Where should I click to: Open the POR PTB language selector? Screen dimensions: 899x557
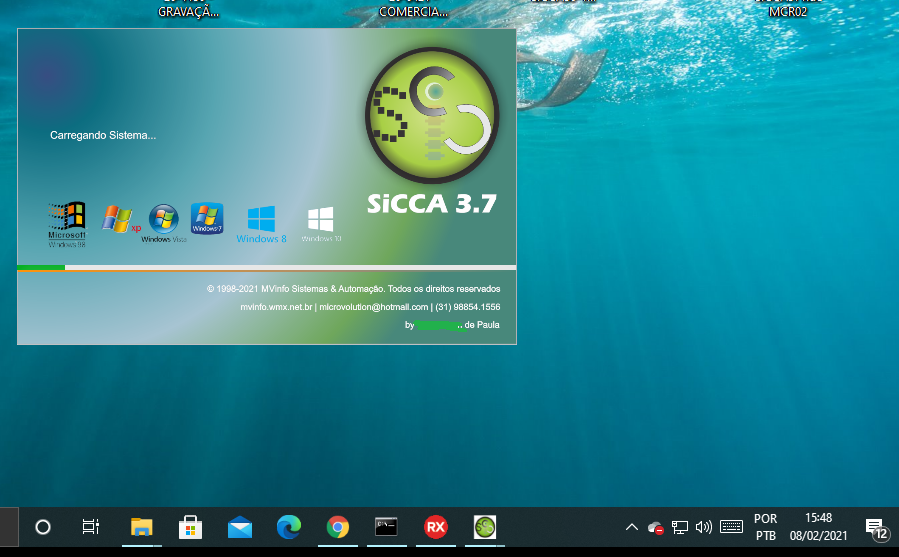click(765, 527)
